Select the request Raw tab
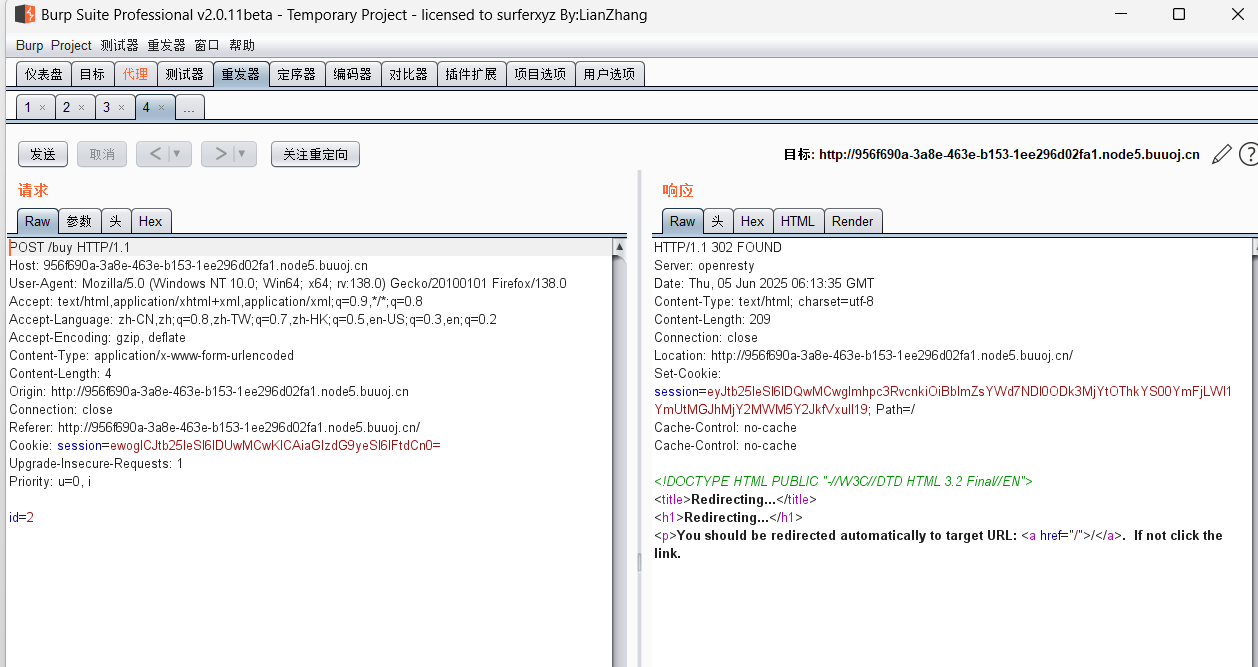Image resolution: width=1258 pixels, height=667 pixels. 38,221
